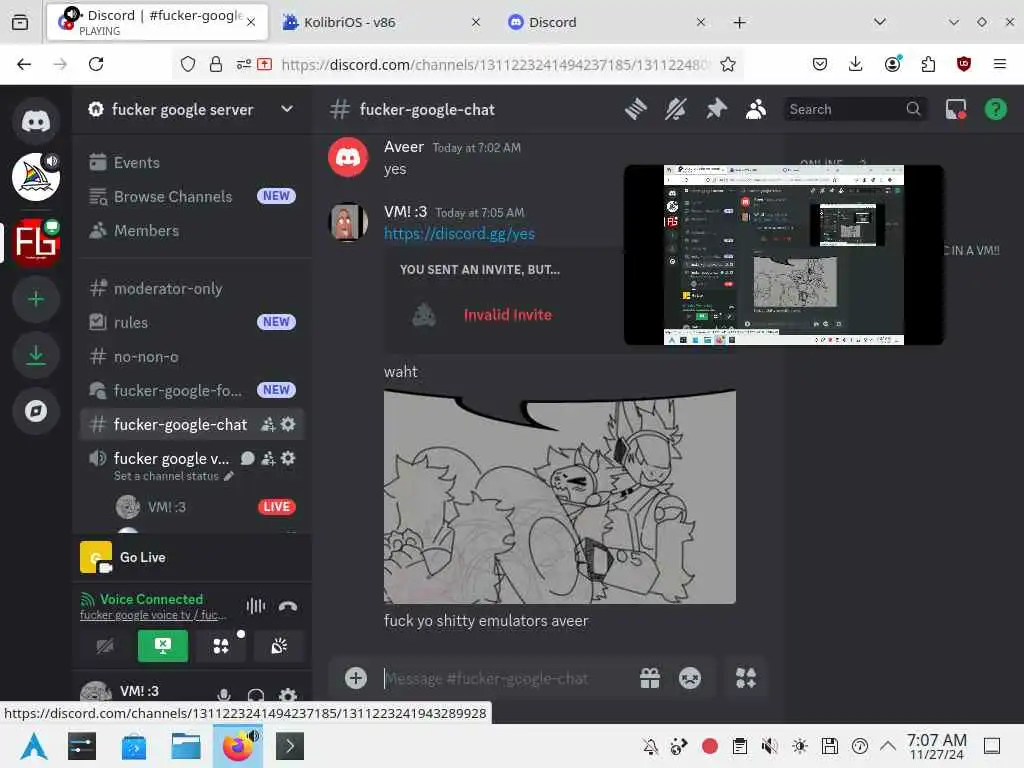Open the Inbox icon in header
This screenshot has width=1024, height=768.
[955, 109]
